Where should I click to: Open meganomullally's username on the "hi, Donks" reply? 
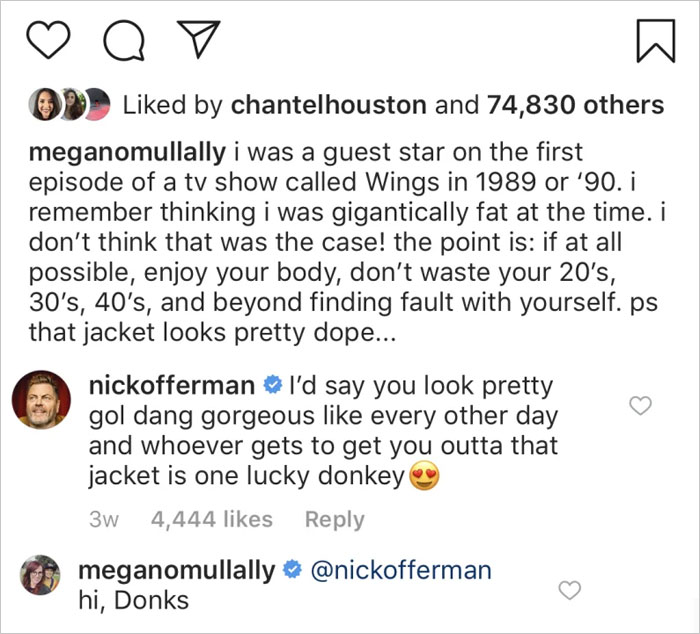coord(175,571)
